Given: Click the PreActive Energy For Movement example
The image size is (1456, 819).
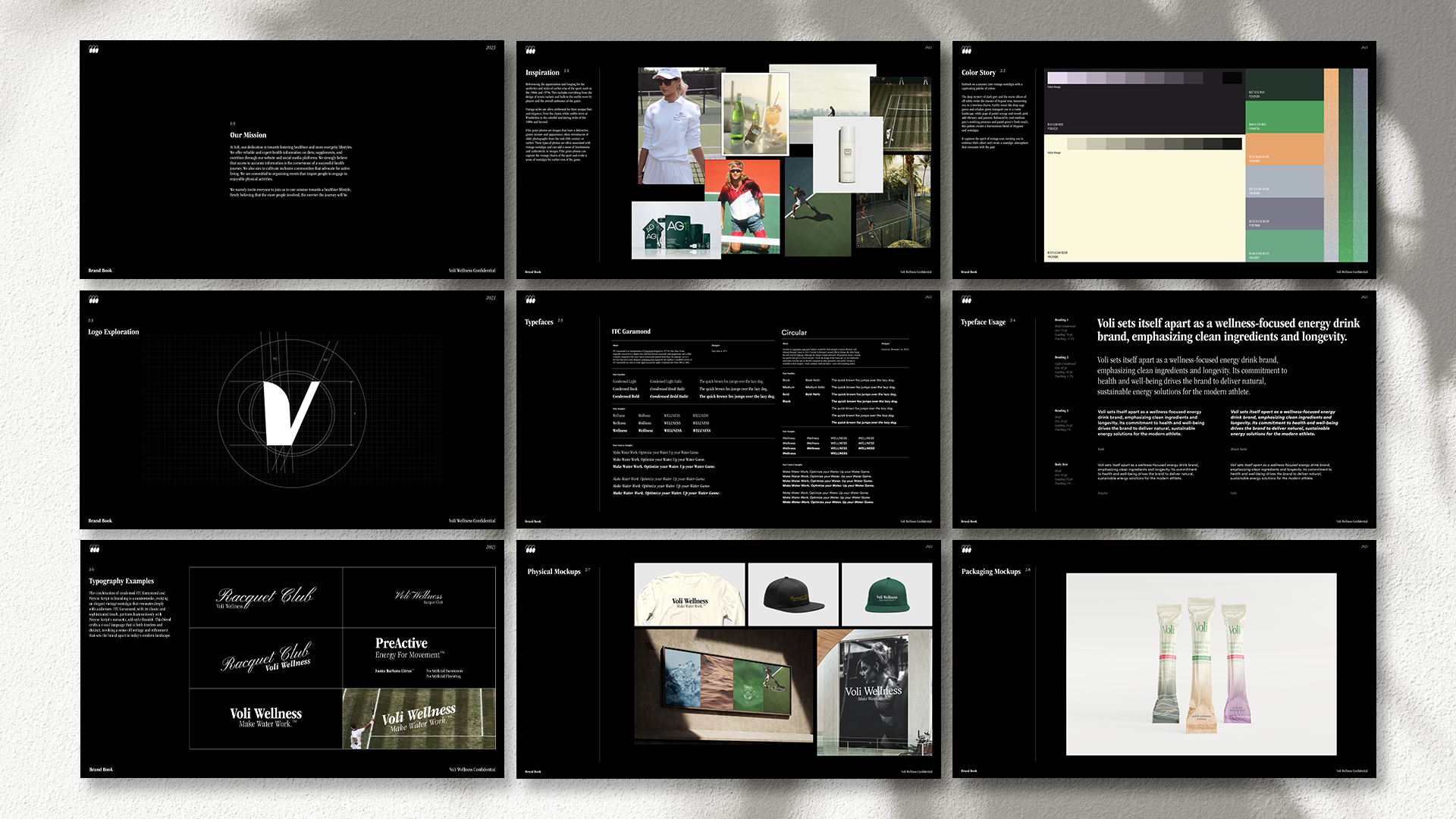Looking at the screenshot, I should (419, 657).
